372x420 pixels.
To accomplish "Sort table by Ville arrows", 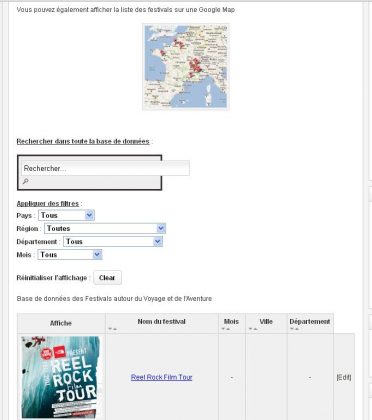I will coord(252,329).
